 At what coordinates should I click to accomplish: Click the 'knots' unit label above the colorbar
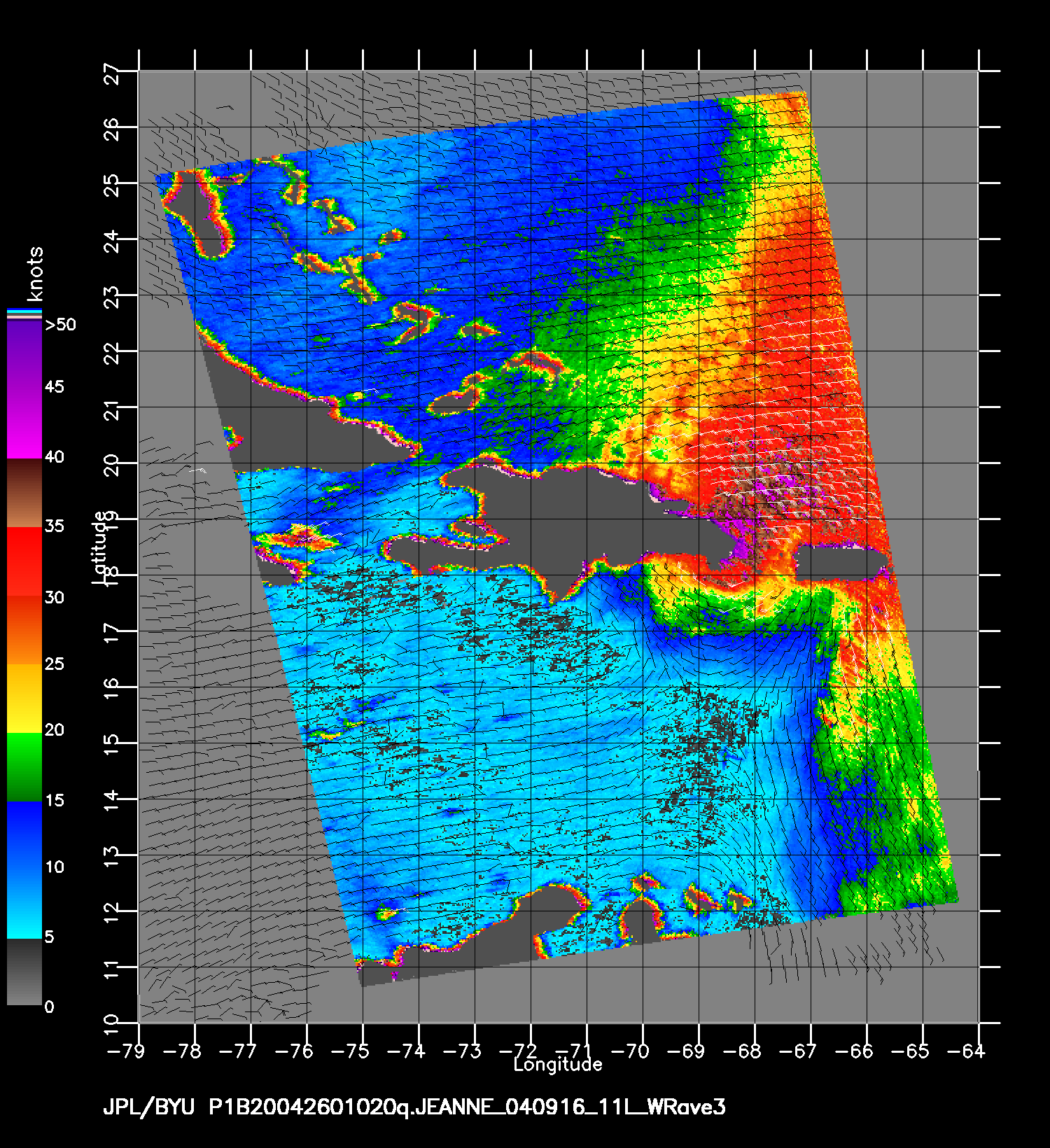pyautogui.click(x=35, y=274)
